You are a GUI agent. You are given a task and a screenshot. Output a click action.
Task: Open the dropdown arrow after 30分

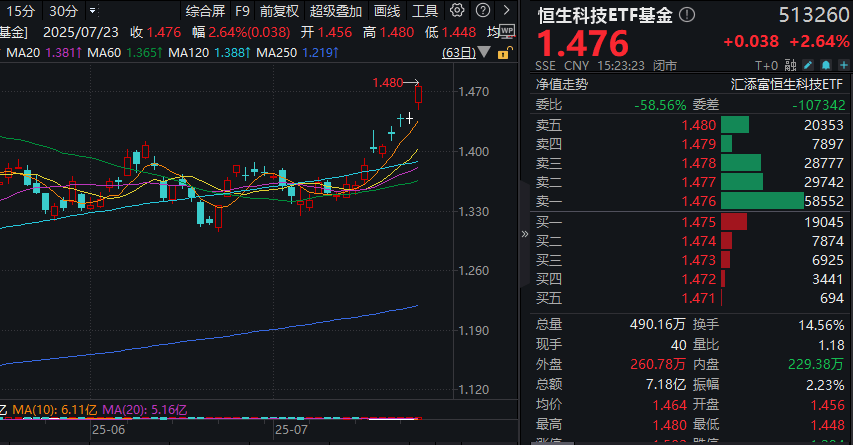[92, 10]
